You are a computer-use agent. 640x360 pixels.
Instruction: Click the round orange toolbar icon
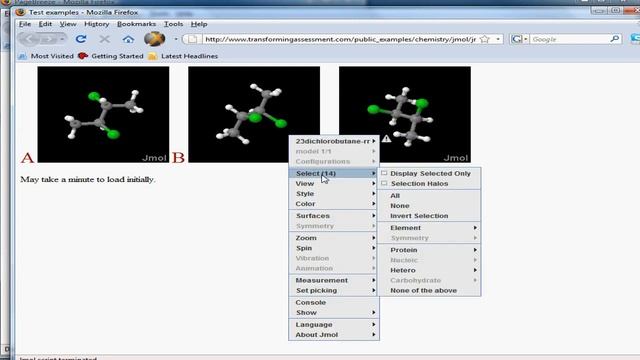coord(154,39)
